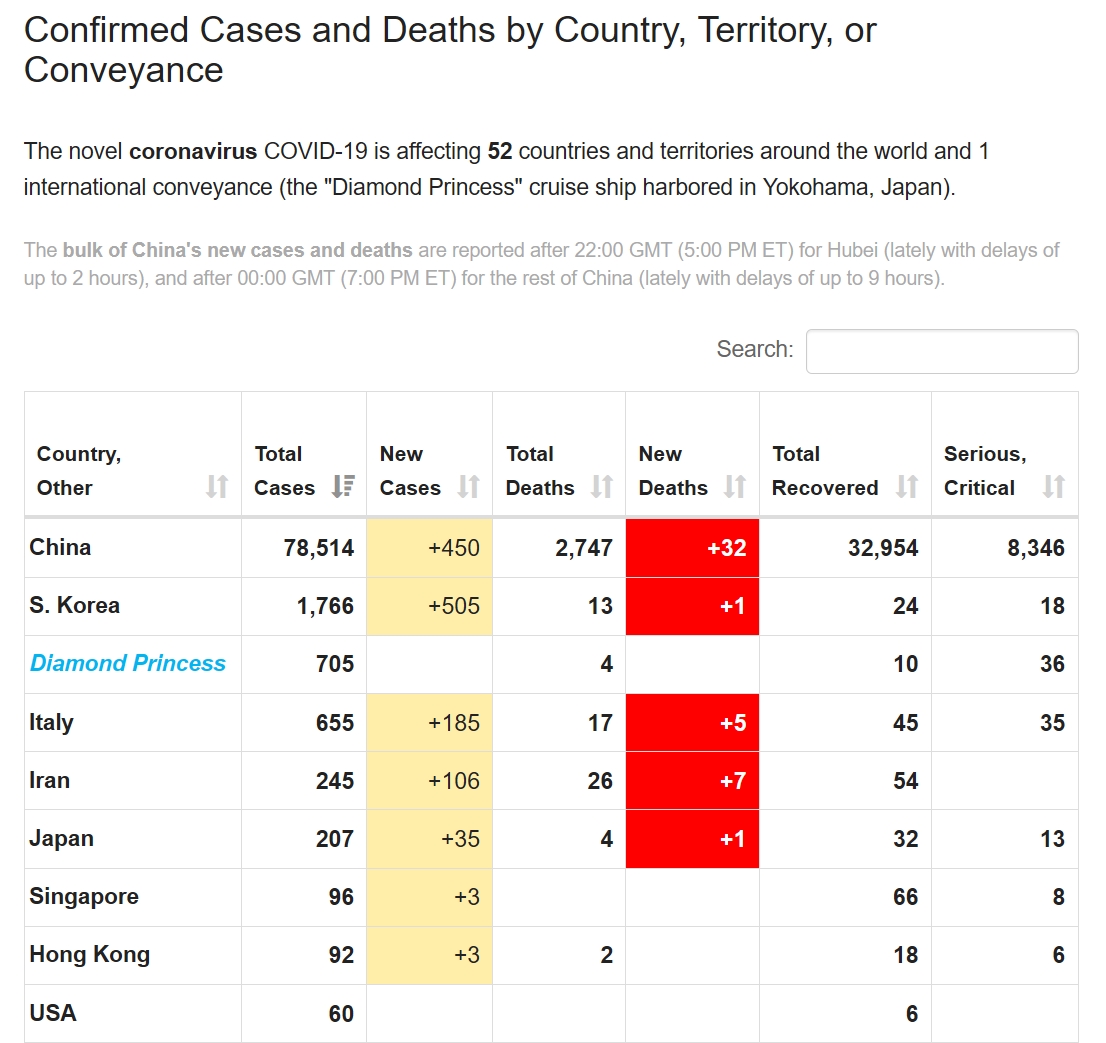Click the Hong Kong country cell
This screenshot has height=1043, width=1106.
tap(89, 954)
